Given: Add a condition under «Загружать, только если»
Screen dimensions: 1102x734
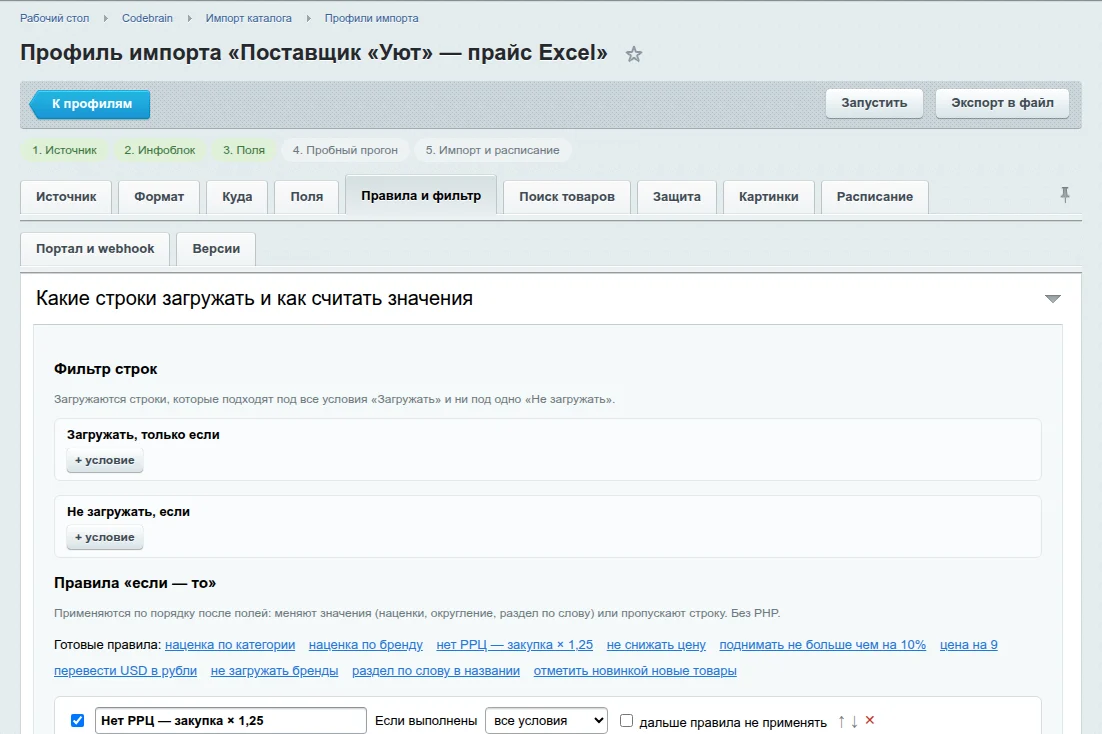Looking at the screenshot, I should [x=105, y=461].
